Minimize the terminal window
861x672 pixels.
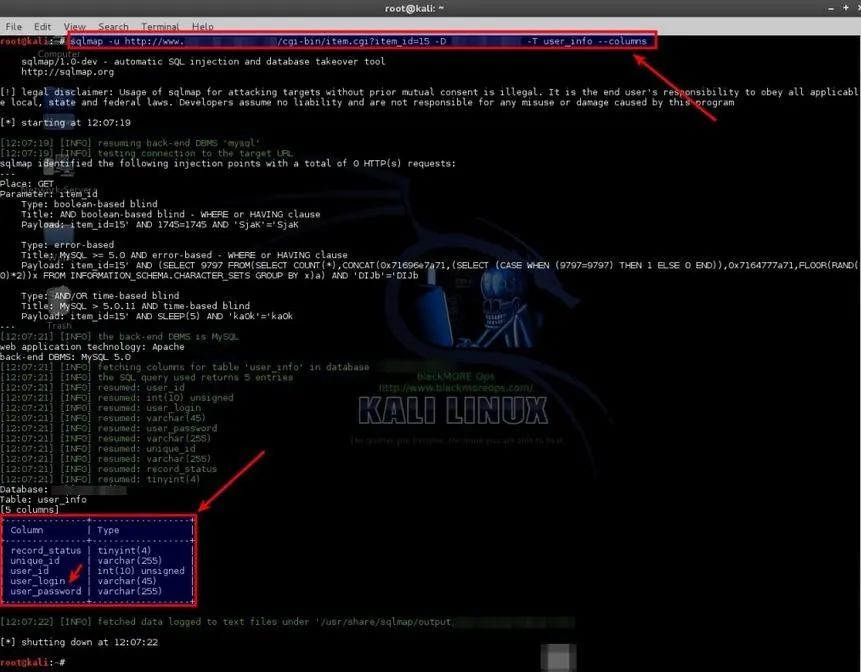[831, 8]
